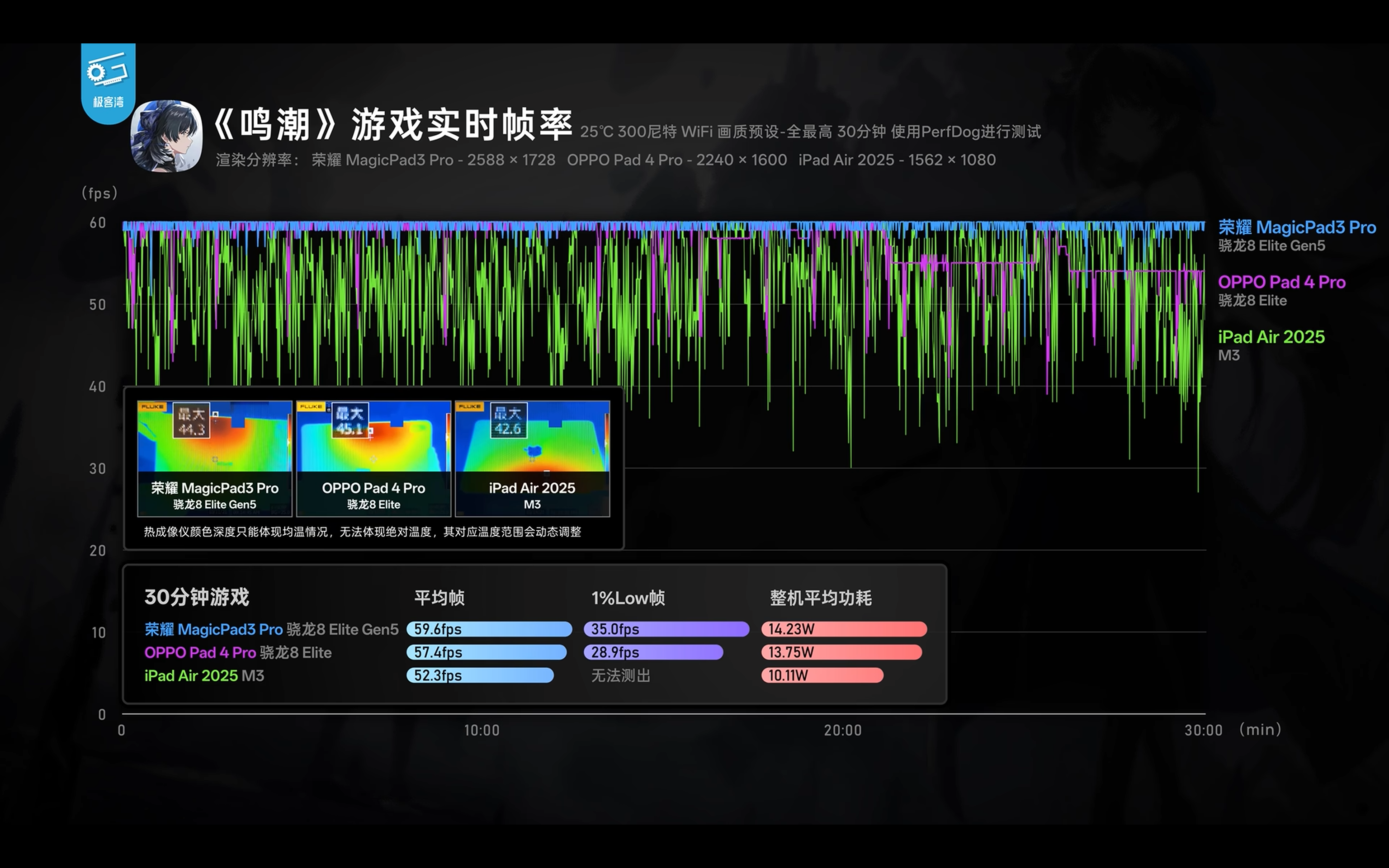Click the 57.4fps average frame bar

(x=486, y=652)
